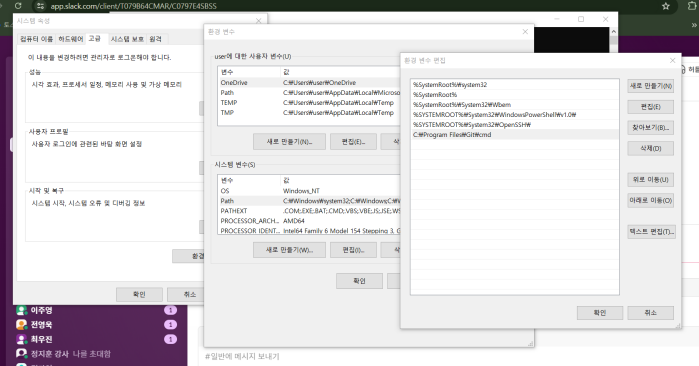The height and width of the screenshot is (366, 699).
Task: Click the 변수 column header in user variables
Action: (249, 72)
